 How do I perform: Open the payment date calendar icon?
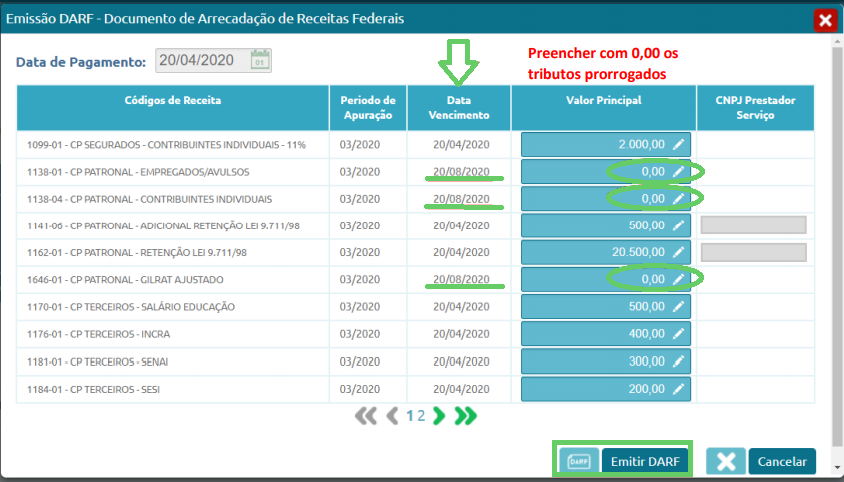260,60
